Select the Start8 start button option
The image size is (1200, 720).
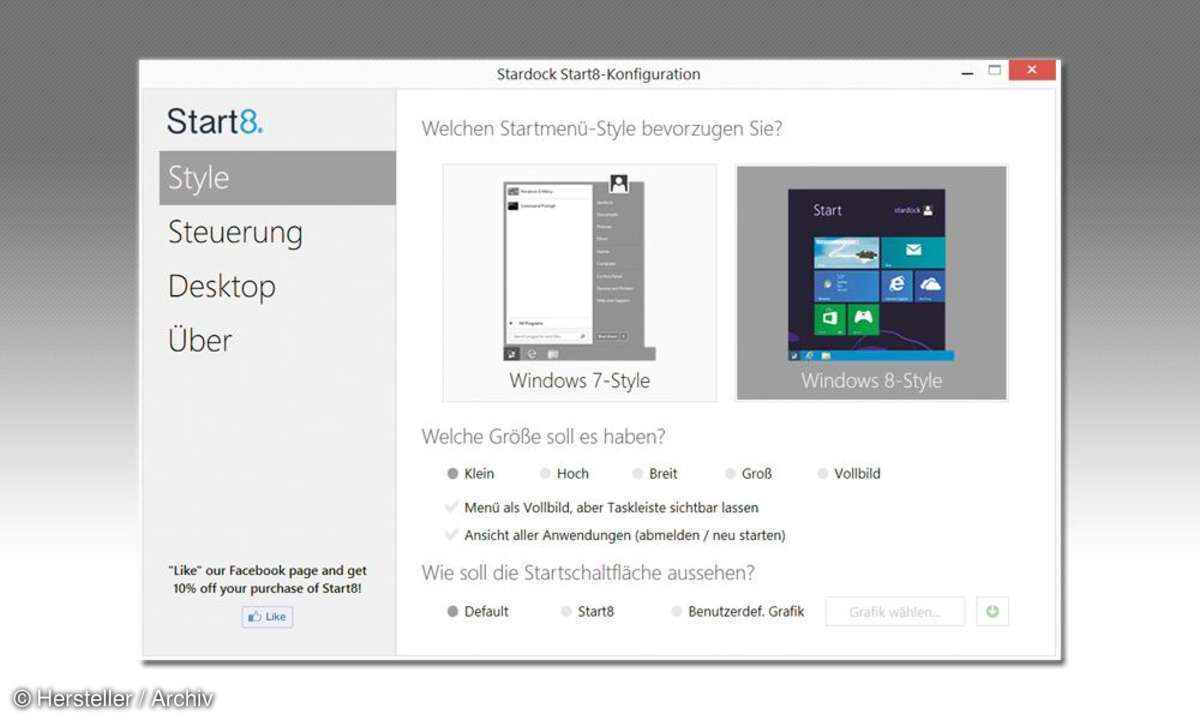coord(588,612)
